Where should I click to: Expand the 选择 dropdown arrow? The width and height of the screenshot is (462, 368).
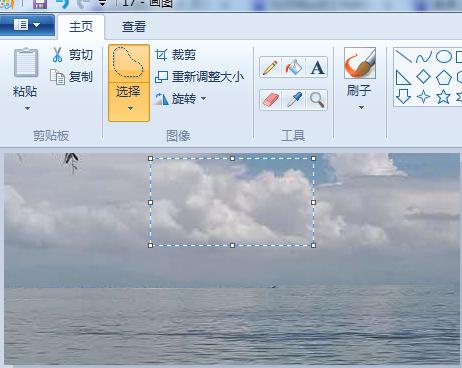130,108
